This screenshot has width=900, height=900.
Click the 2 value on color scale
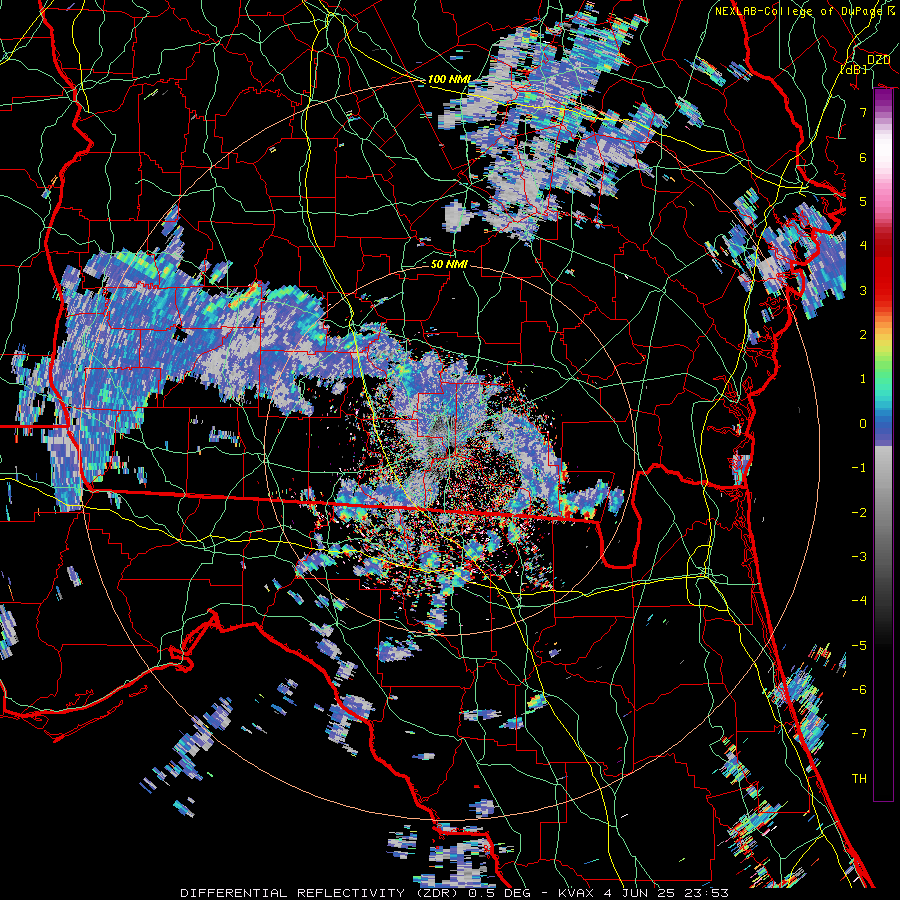click(x=863, y=335)
